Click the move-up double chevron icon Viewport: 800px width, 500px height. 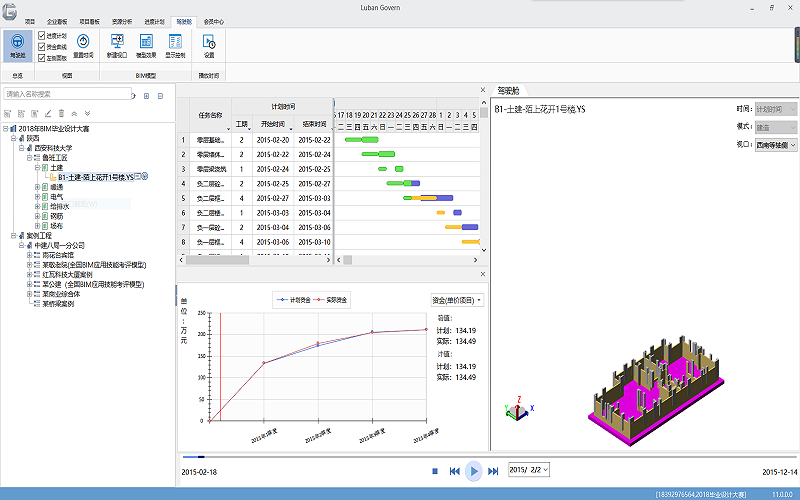coord(74,113)
